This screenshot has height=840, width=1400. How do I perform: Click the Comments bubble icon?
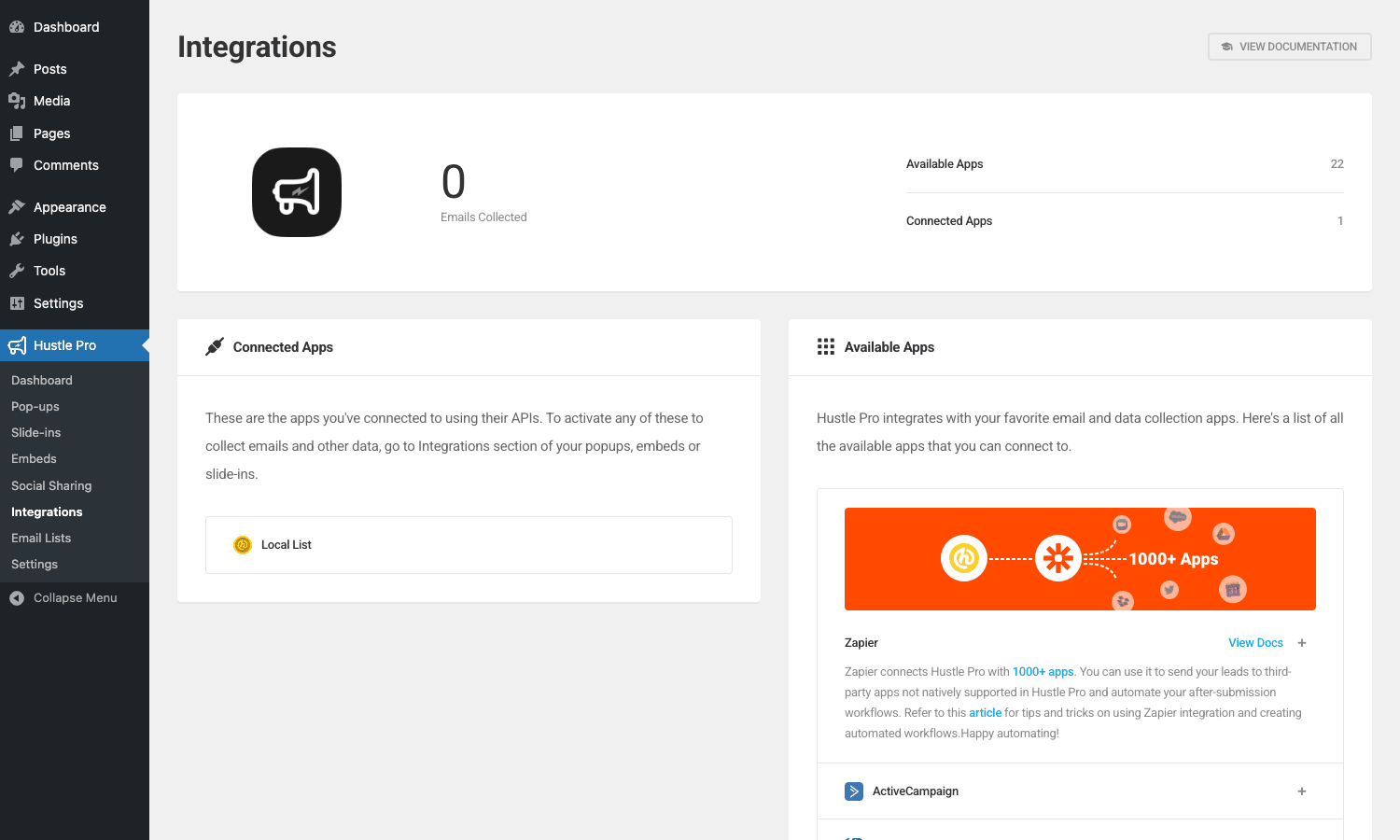pos(17,165)
